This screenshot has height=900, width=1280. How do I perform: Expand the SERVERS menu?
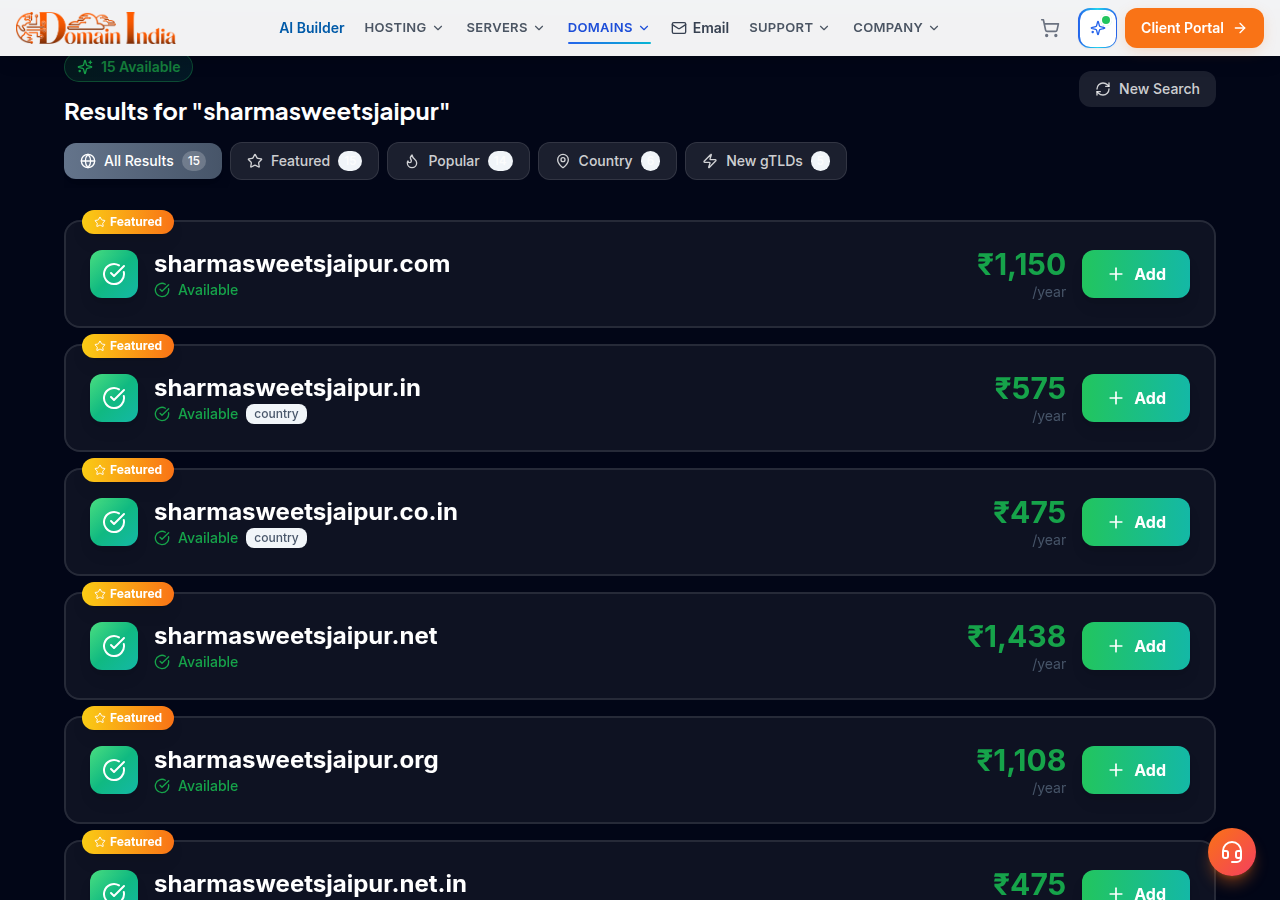coord(505,28)
